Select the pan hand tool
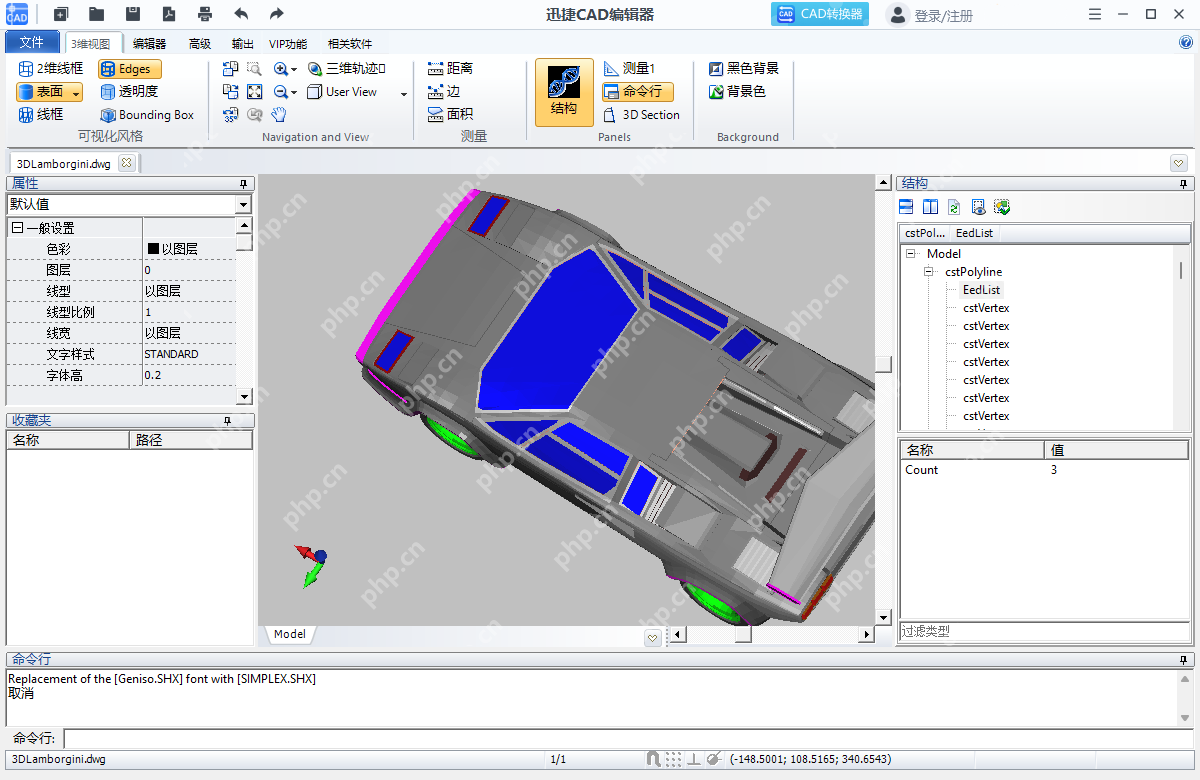The height and width of the screenshot is (780, 1200). (280, 115)
